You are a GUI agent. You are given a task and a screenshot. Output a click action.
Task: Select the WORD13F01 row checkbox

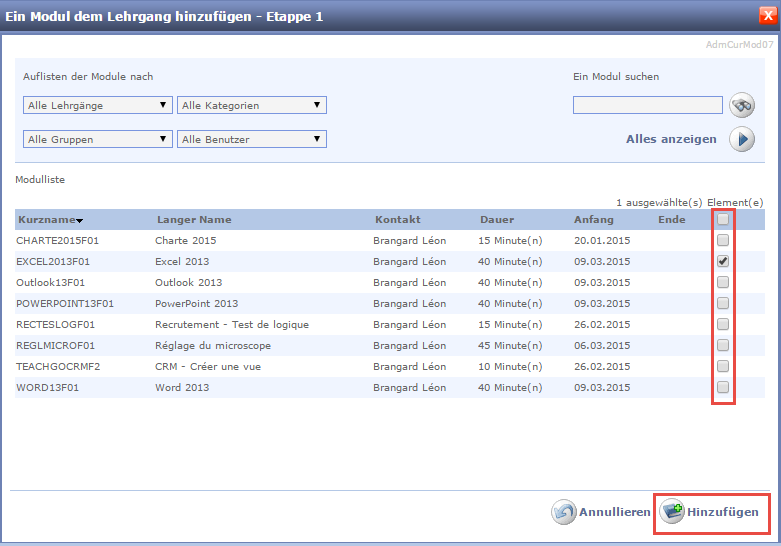[x=723, y=387]
